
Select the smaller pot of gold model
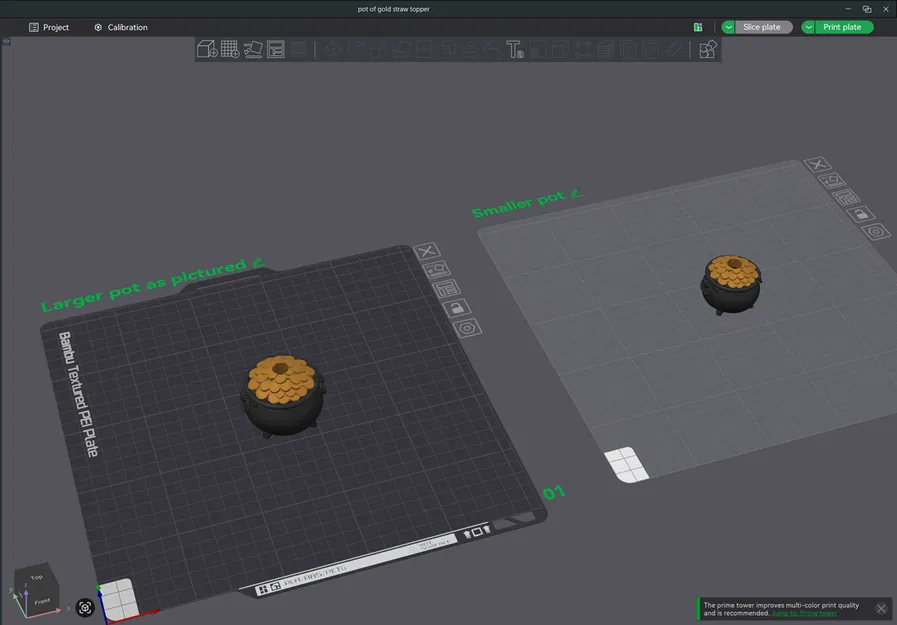pos(731,284)
